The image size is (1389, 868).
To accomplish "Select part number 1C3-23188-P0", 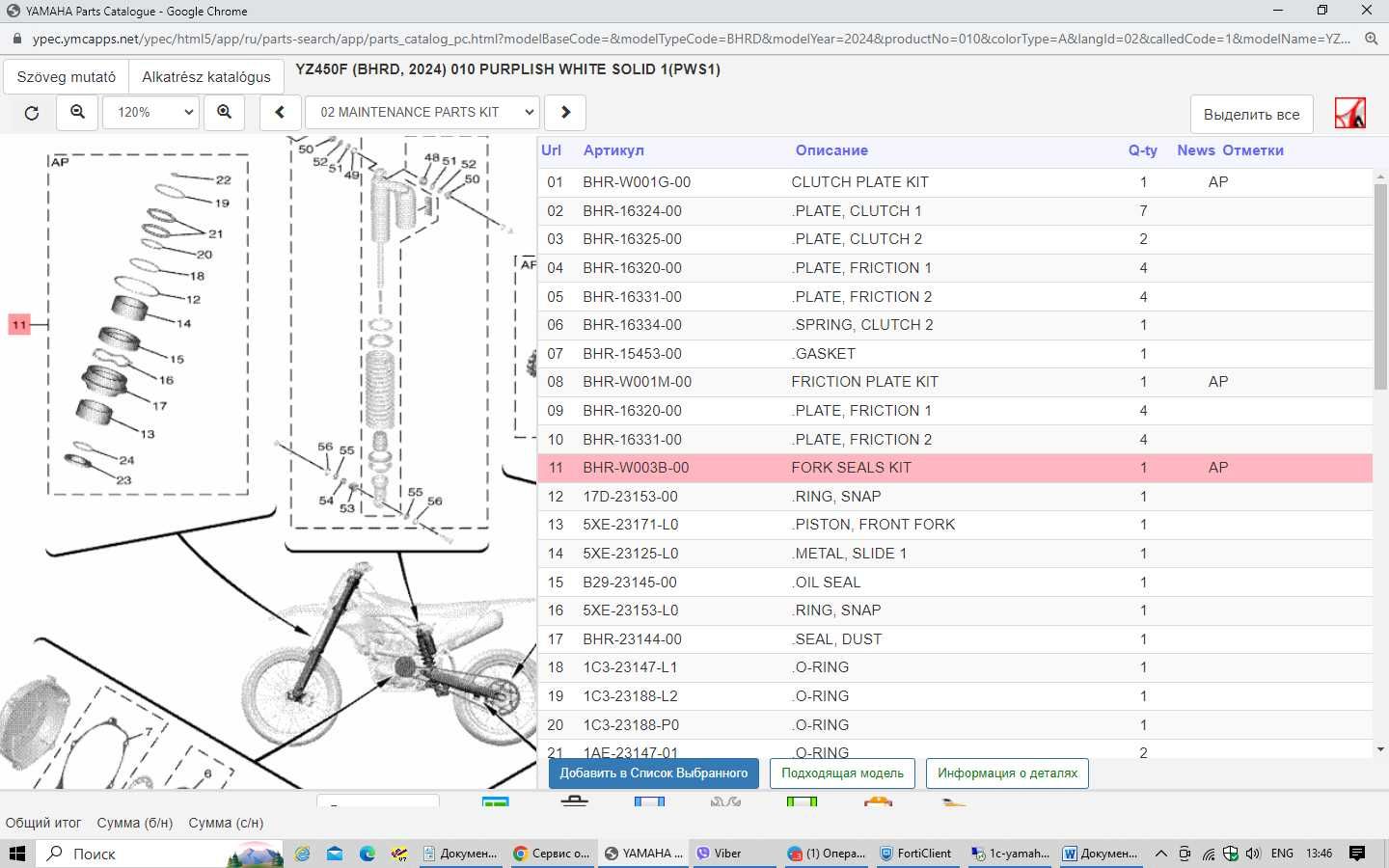I will click(x=631, y=725).
